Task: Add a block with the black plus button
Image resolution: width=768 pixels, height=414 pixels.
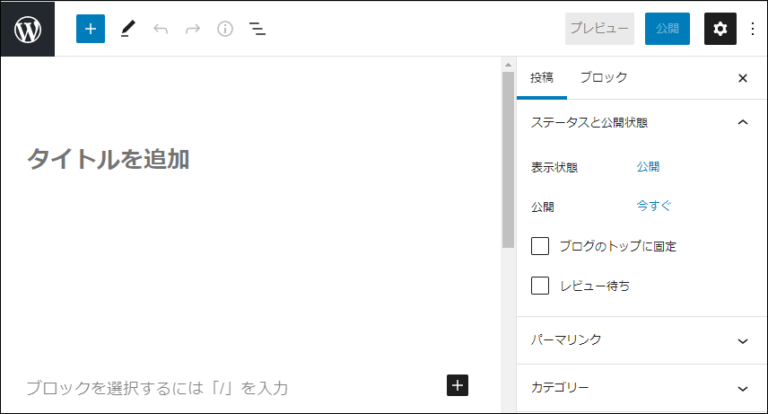Action: 457,385
